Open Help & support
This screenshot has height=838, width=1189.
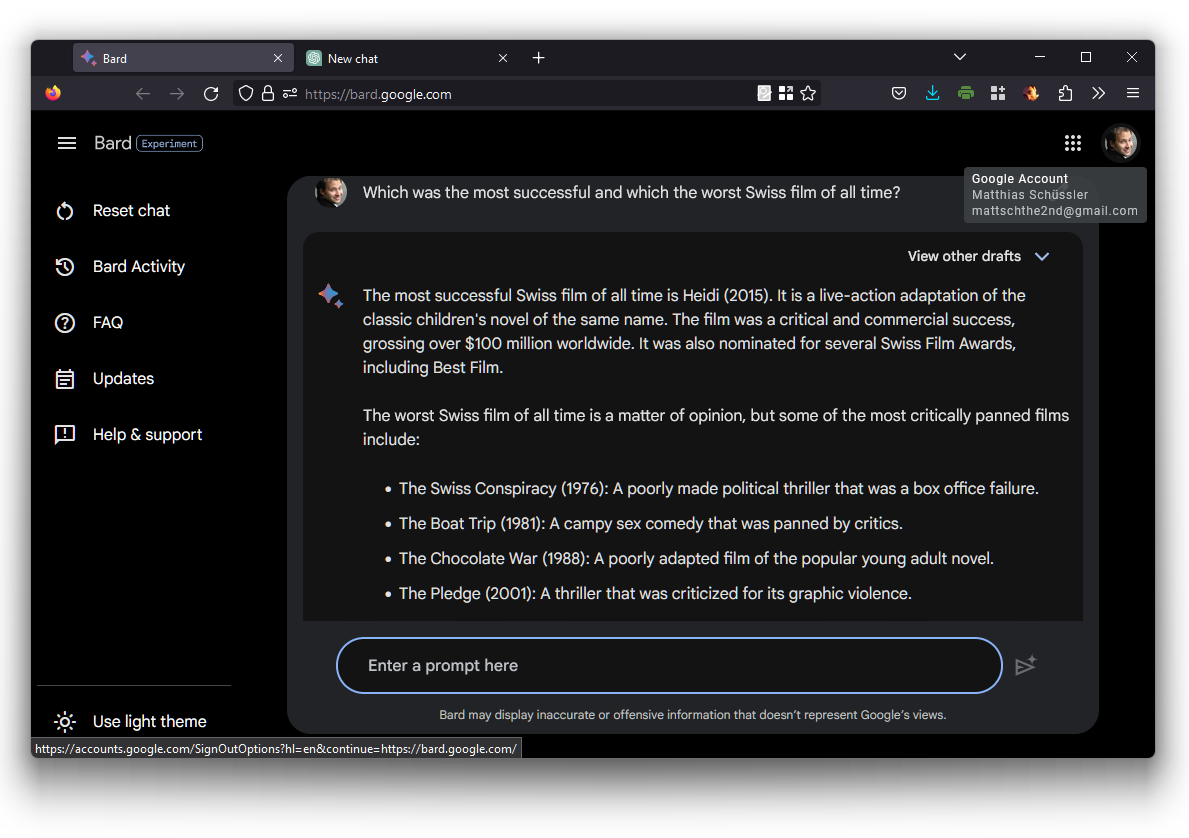[x=147, y=435]
